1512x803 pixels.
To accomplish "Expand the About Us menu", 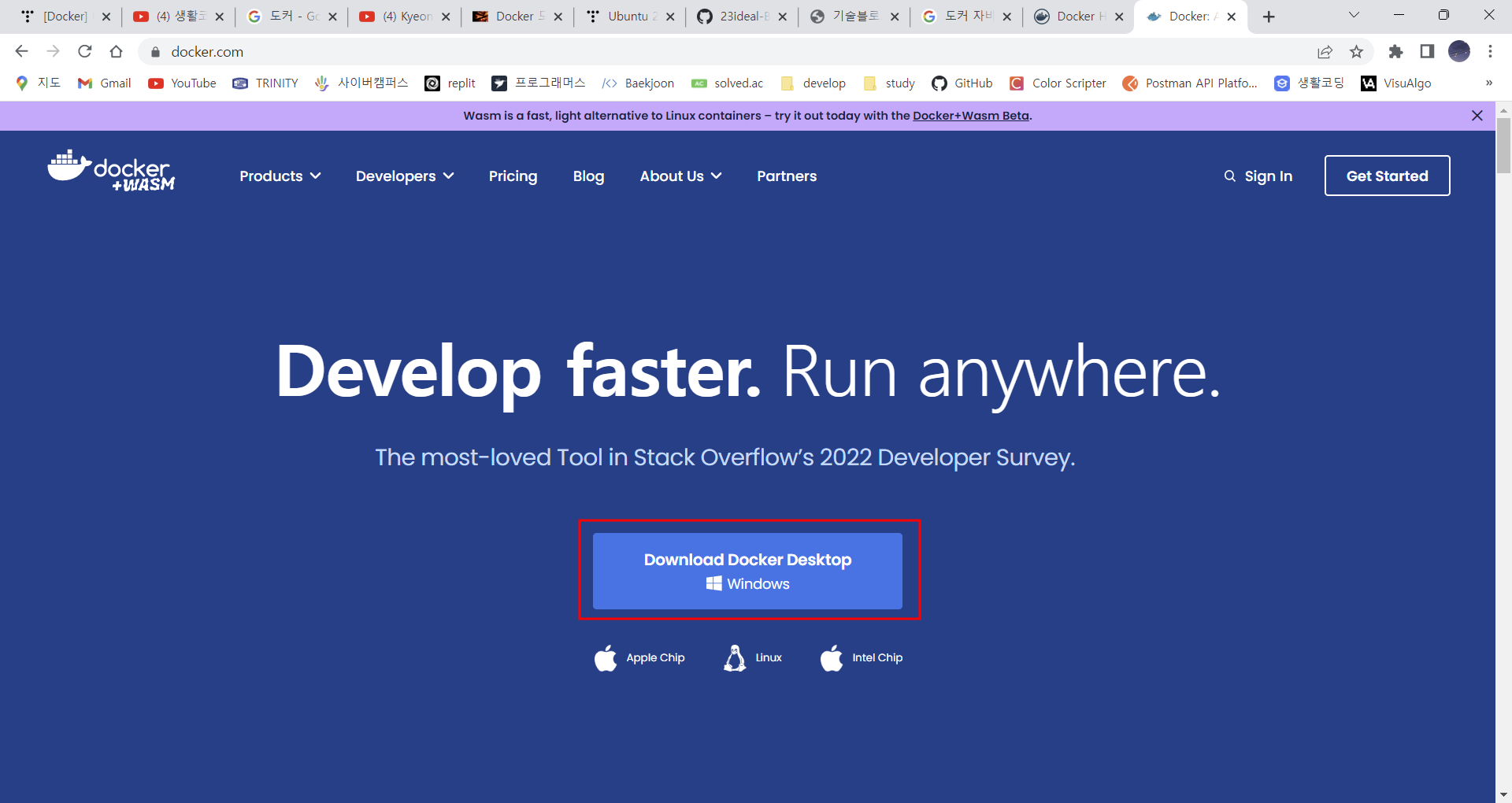I will pos(680,176).
